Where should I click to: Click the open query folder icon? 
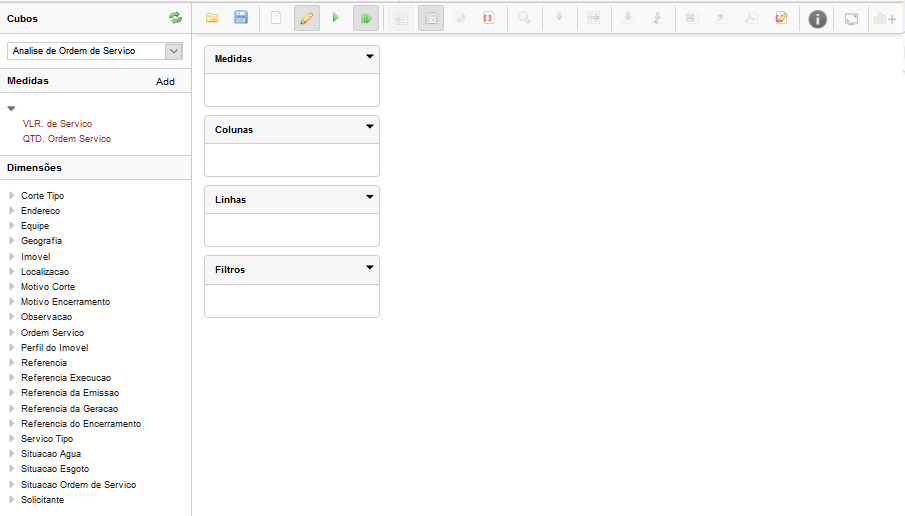(x=212, y=18)
